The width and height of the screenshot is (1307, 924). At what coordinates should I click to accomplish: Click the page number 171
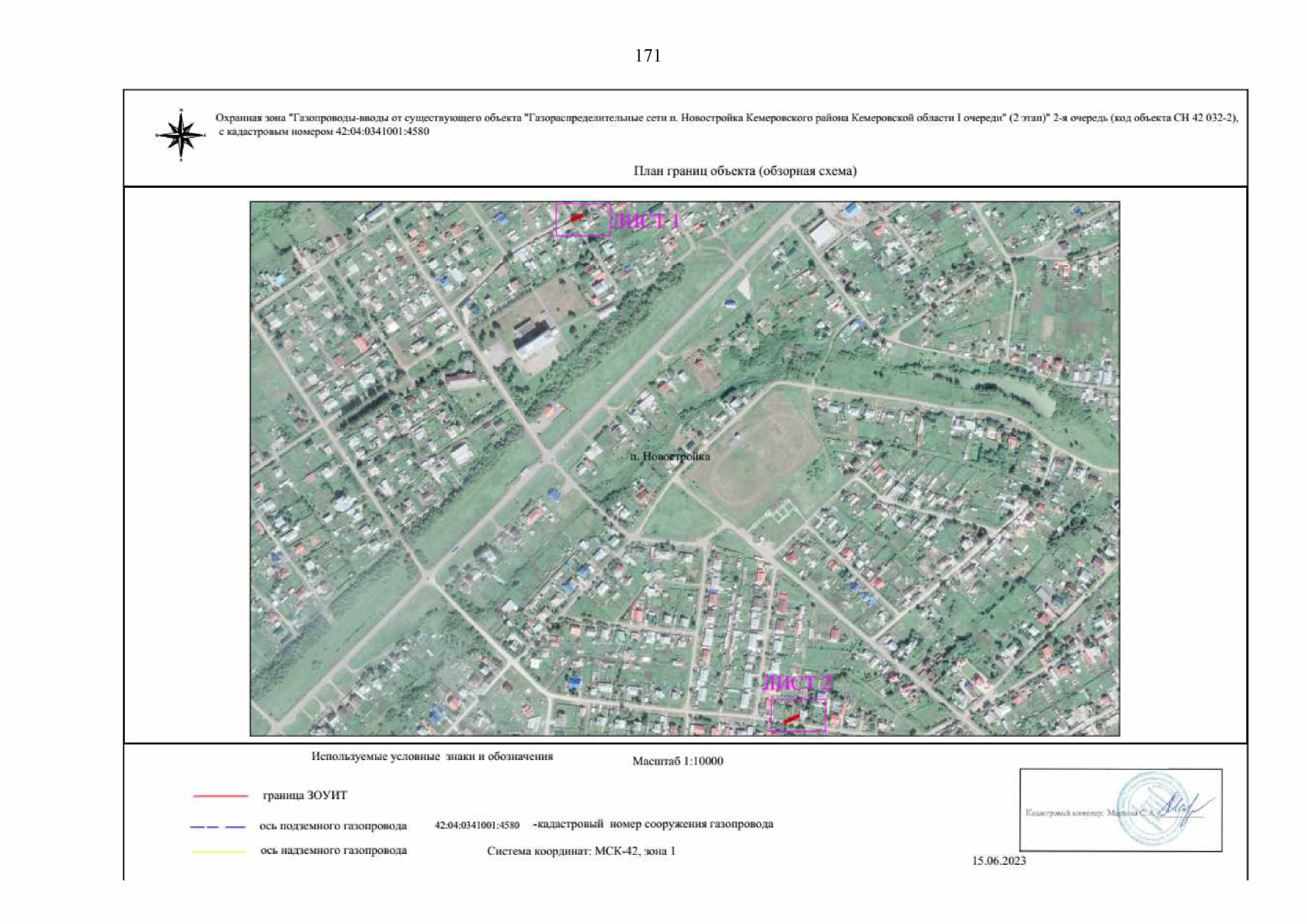pos(648,55)
